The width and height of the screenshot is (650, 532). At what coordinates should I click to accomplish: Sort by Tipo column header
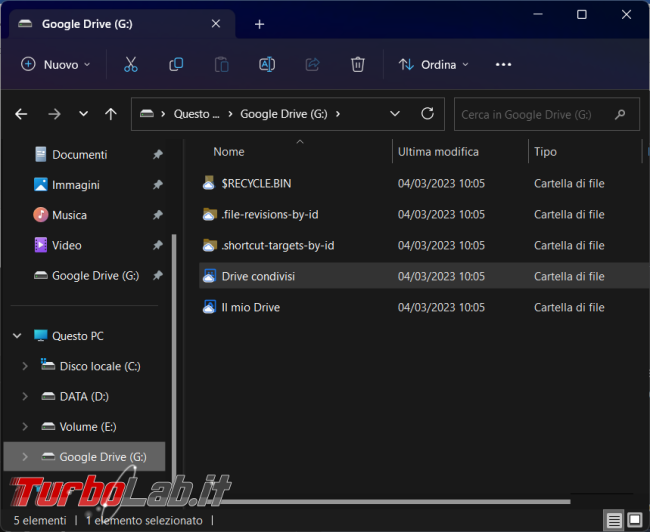tap(545, 152)
